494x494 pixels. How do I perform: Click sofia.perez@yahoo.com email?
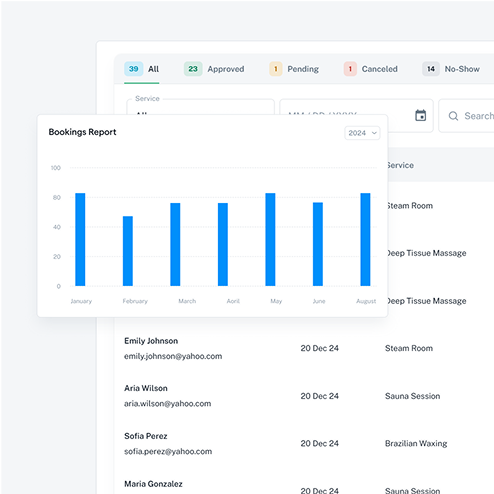(168, 451)
